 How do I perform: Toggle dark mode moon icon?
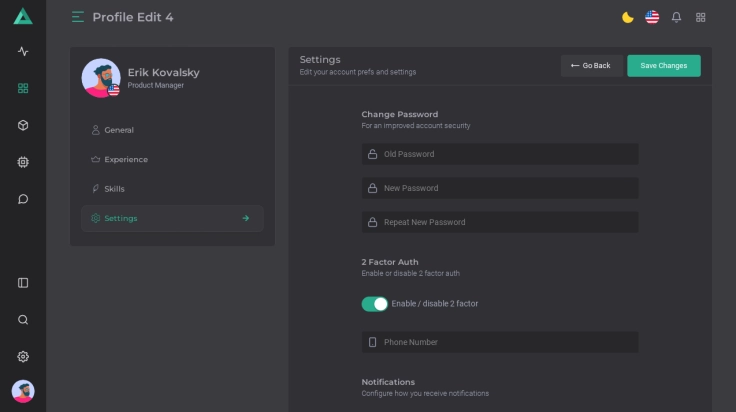[x=627, y=17]
